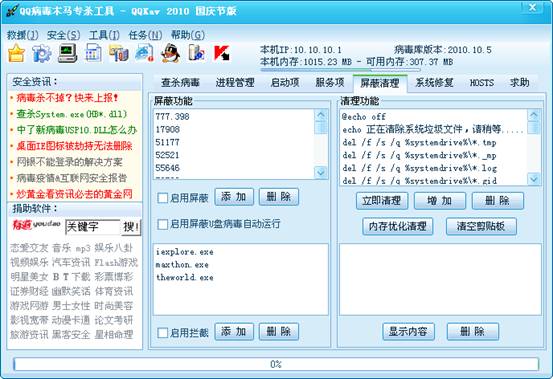Switch to the 进程管理 tab
The height and width of the screenshot is (379, 553).
[x=235, y=83]
